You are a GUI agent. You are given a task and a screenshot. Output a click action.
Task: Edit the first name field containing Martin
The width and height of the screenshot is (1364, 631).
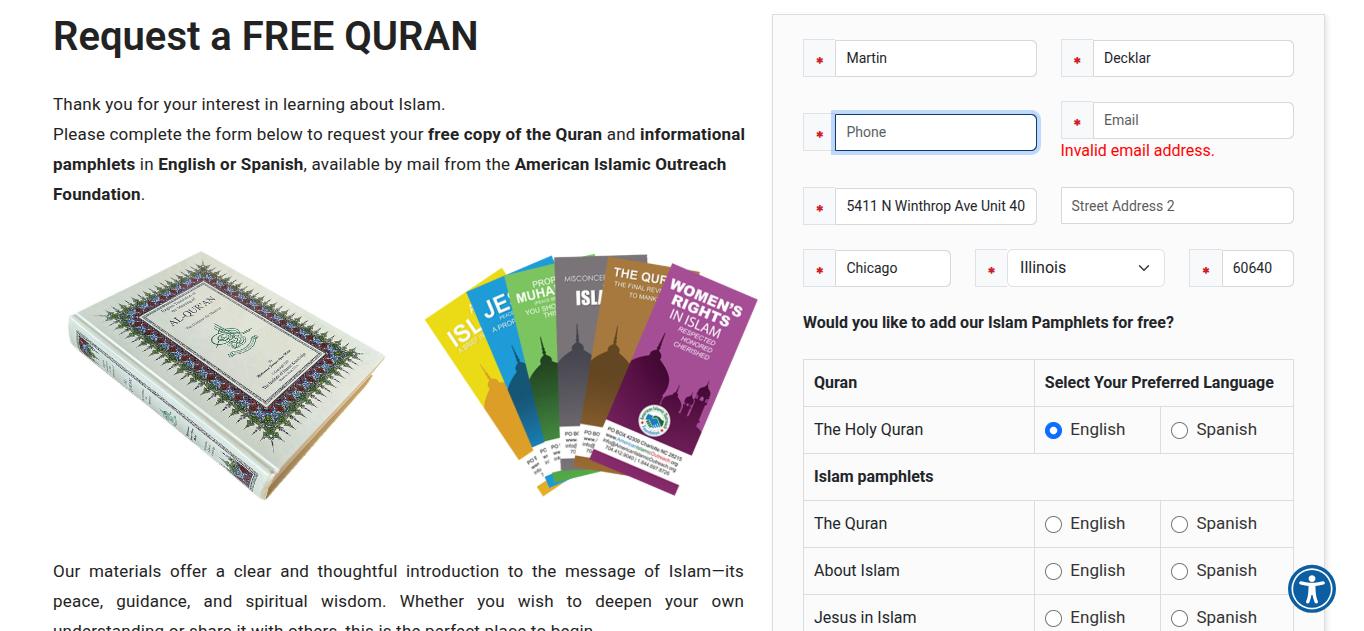(x=935, y=58)
